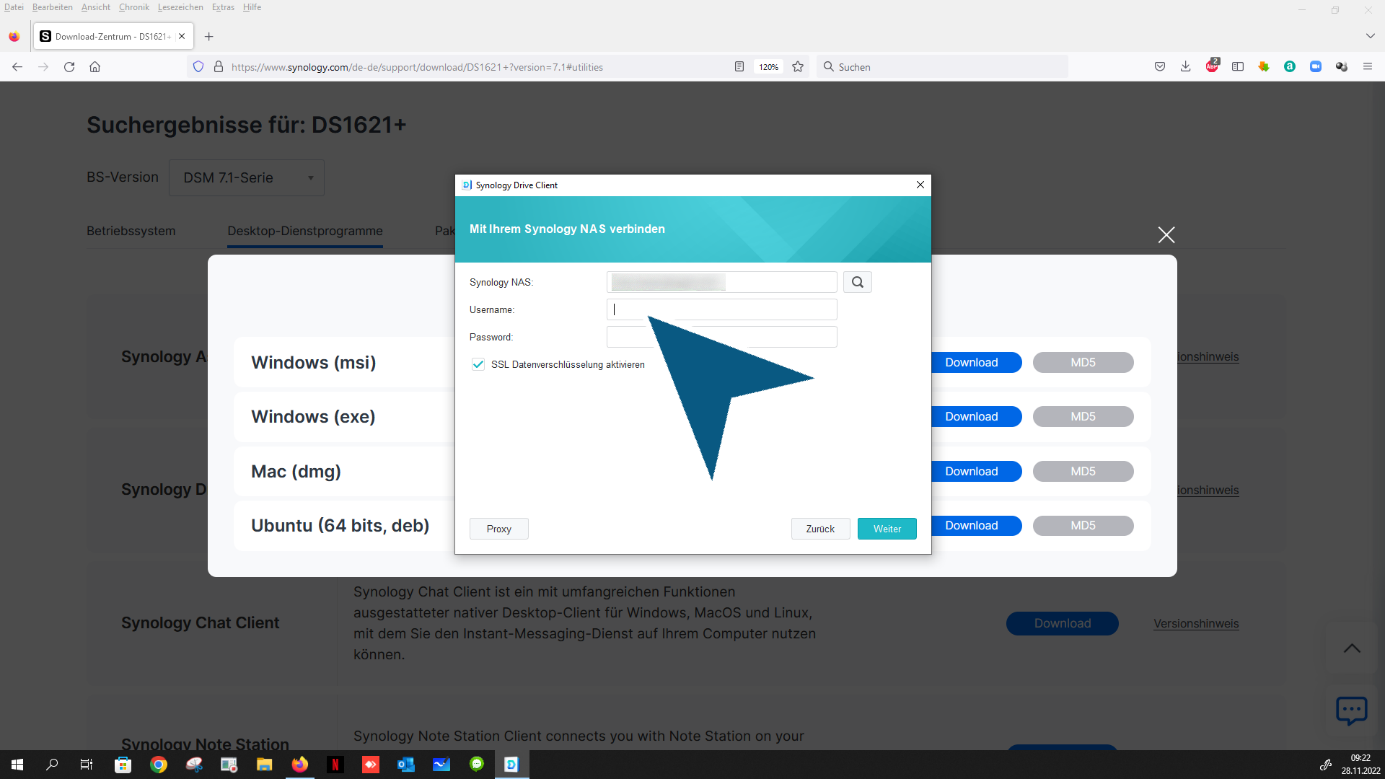
Task: Go to the Firefox home page icon
Action: (x=95, y=67)
